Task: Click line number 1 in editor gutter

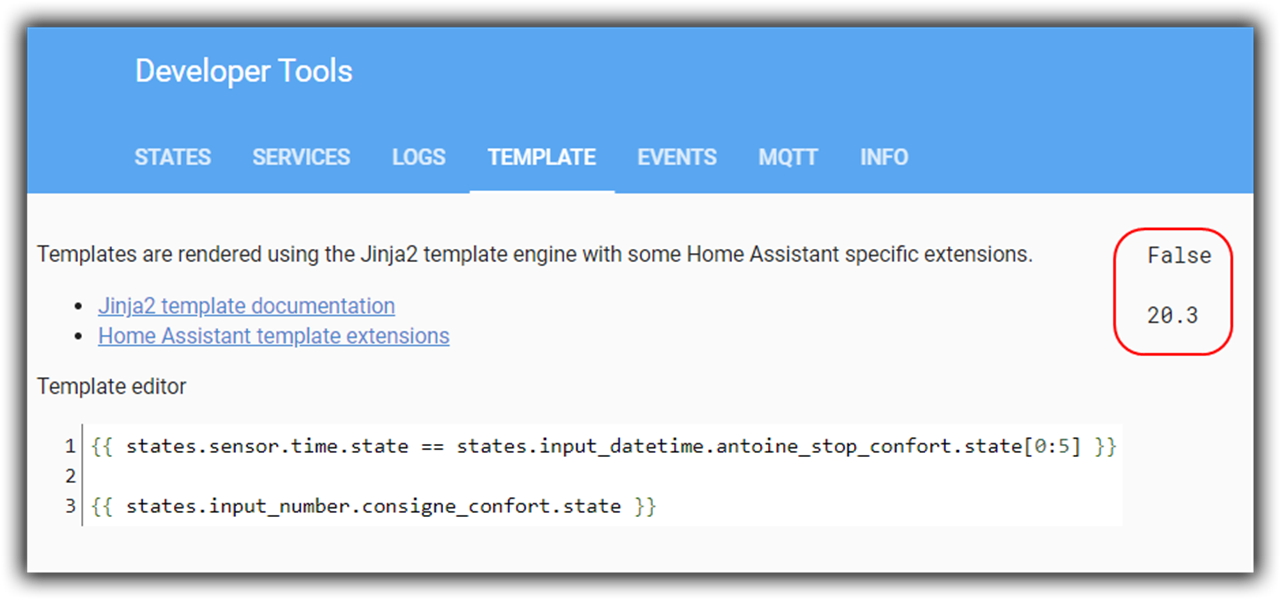Action: coord(70,446)
